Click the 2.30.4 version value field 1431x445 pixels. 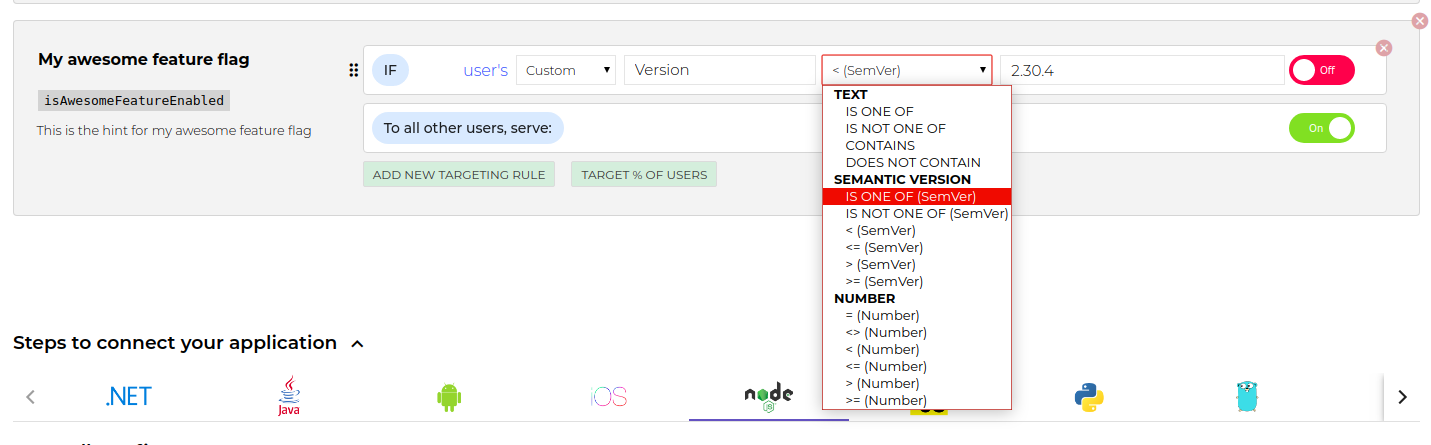(1141, 70)
